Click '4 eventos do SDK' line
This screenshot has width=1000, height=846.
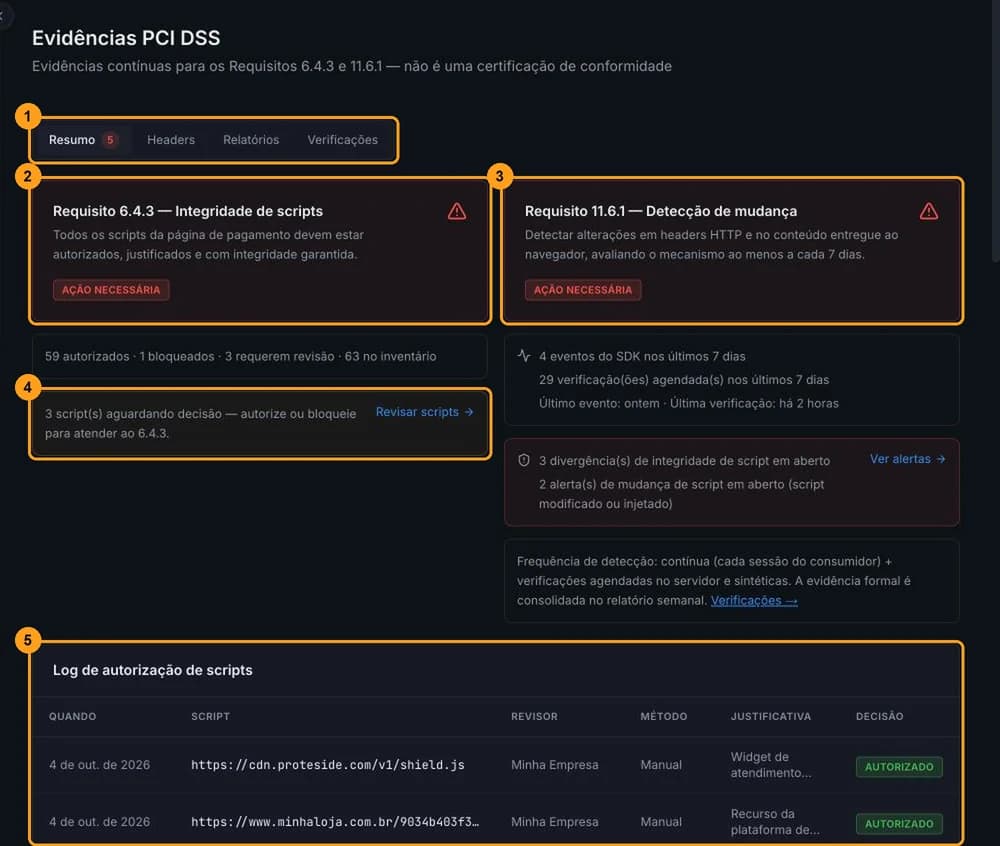point(642,356)
